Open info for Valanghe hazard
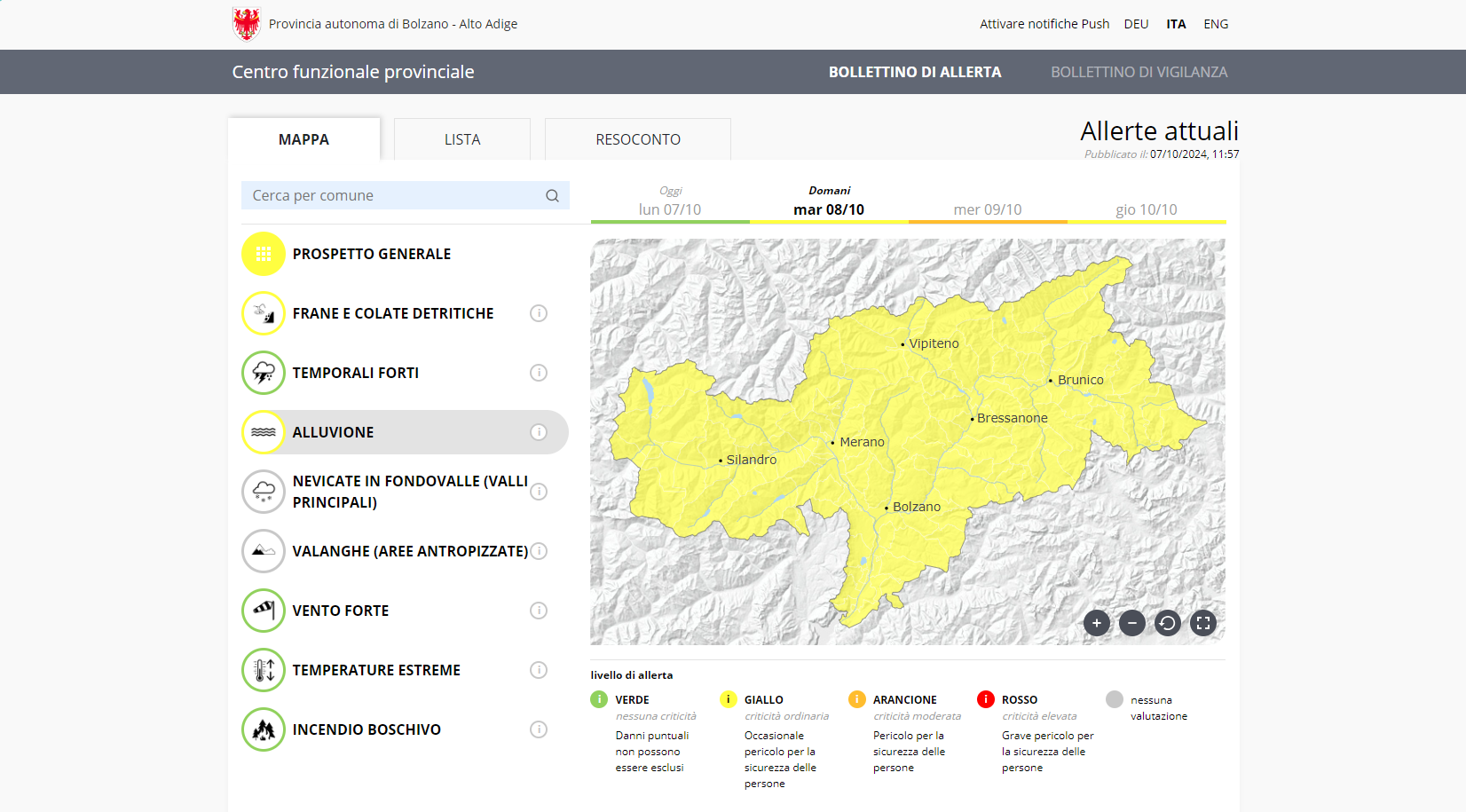Viewport: 1466px width, 812px height. click(539, 551)
